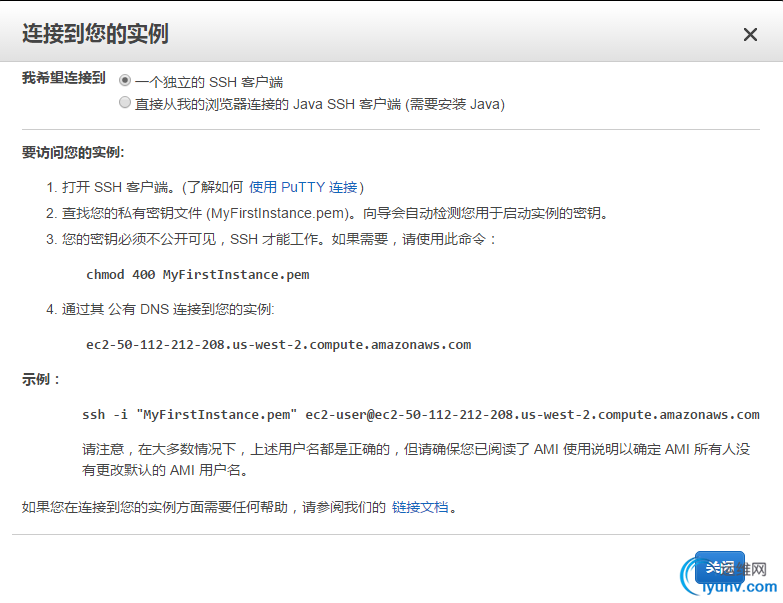Click the heading '要访问您的实例:'
Image resolution: width=783 pixels, height=603 pixels.
point(73,152)
